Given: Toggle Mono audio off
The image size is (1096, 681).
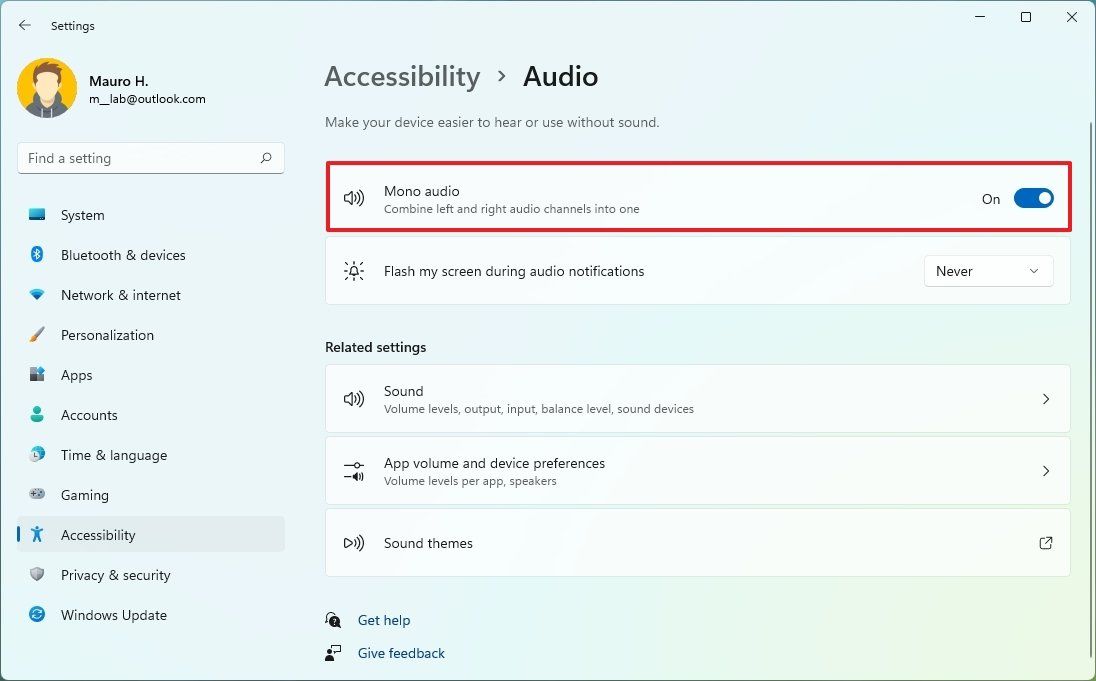Looking at the screenshot, I should click(x=1034, y=198).
